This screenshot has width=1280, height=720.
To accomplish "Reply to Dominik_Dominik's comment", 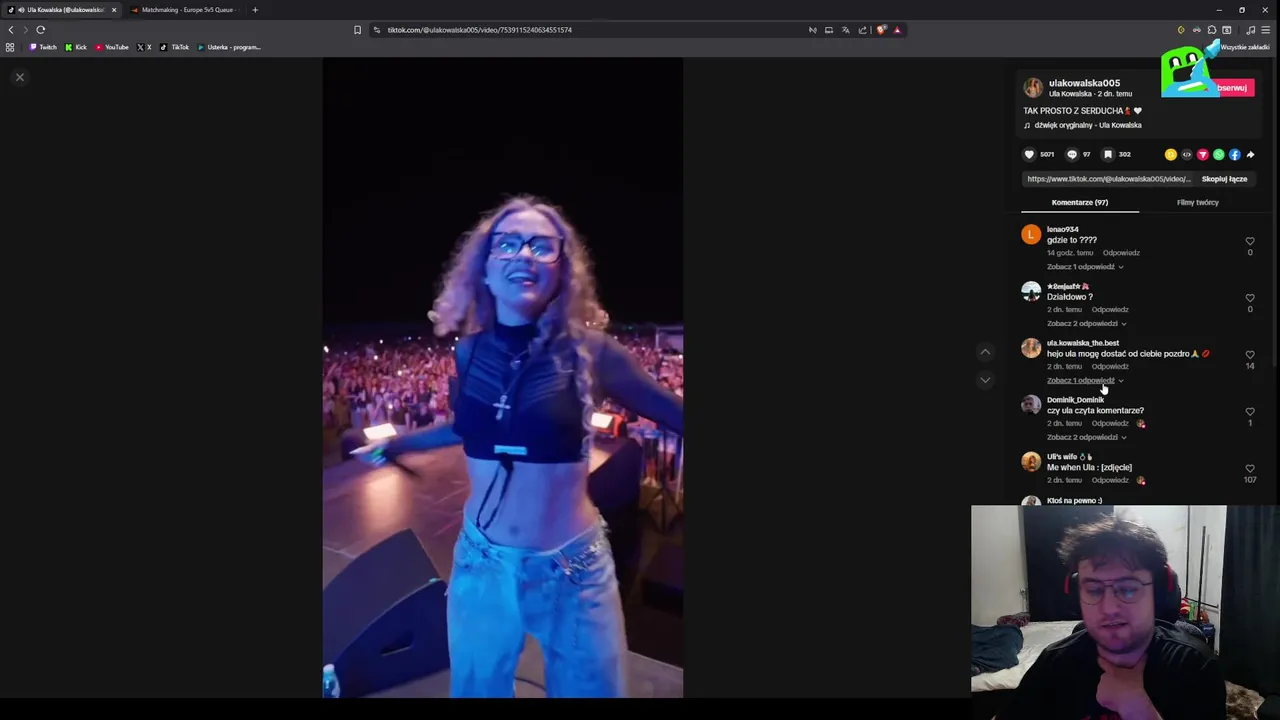I will (x=1110, y=424).
